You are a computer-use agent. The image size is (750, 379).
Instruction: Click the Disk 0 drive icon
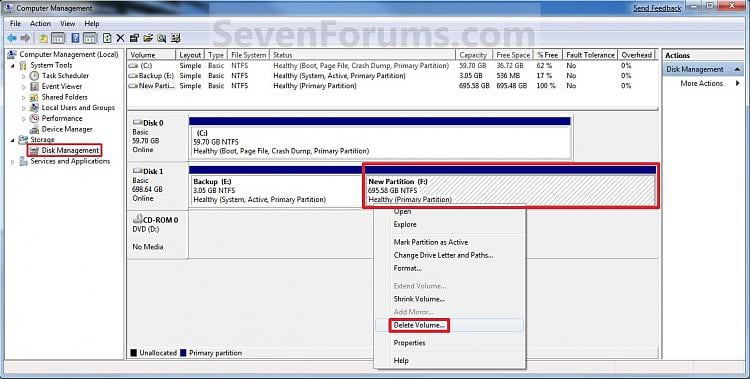pos(137,123)
